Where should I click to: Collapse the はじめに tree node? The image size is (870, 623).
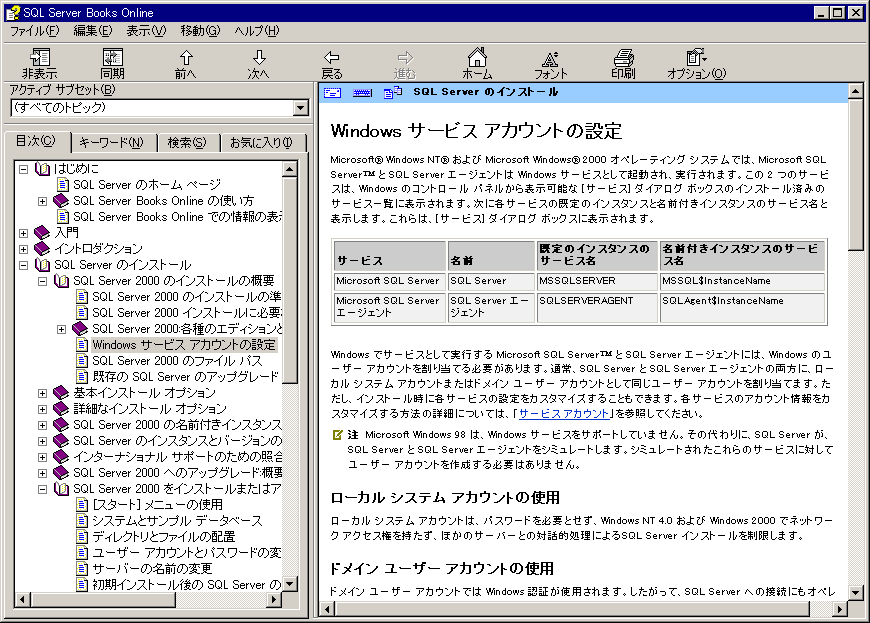tap(23, 169)
